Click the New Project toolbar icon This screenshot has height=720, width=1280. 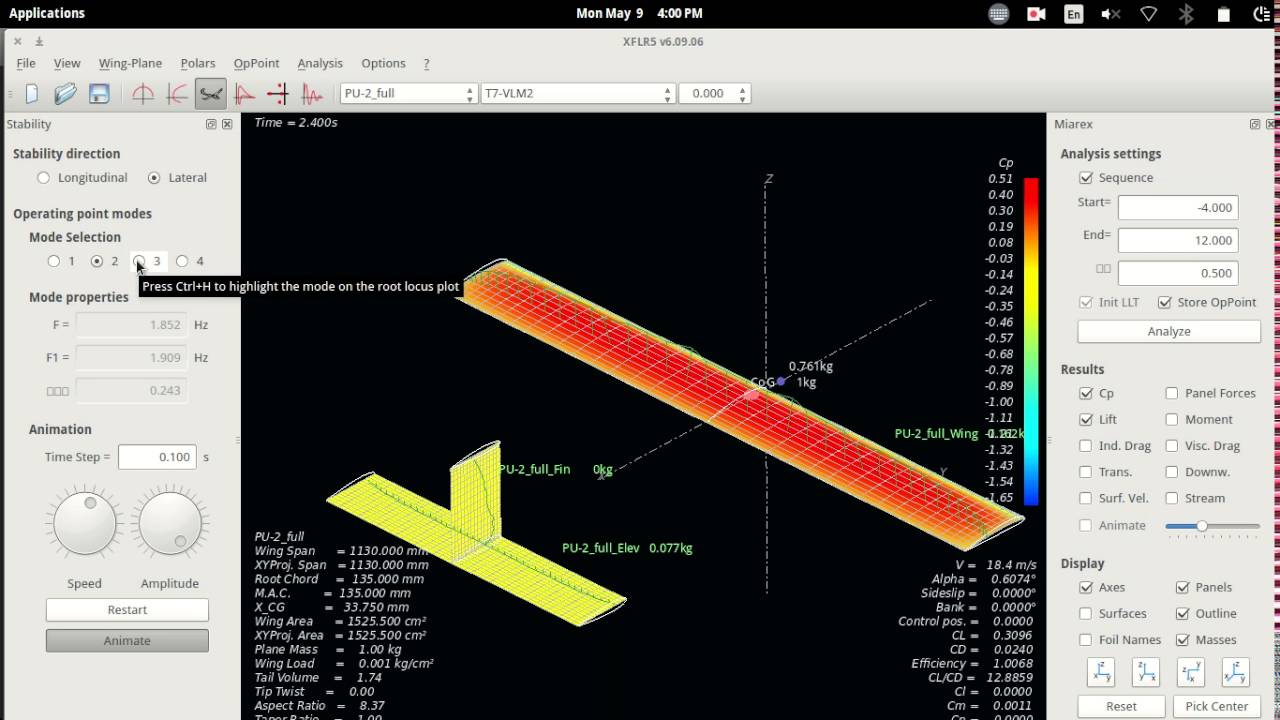click(x=32, y=94)
